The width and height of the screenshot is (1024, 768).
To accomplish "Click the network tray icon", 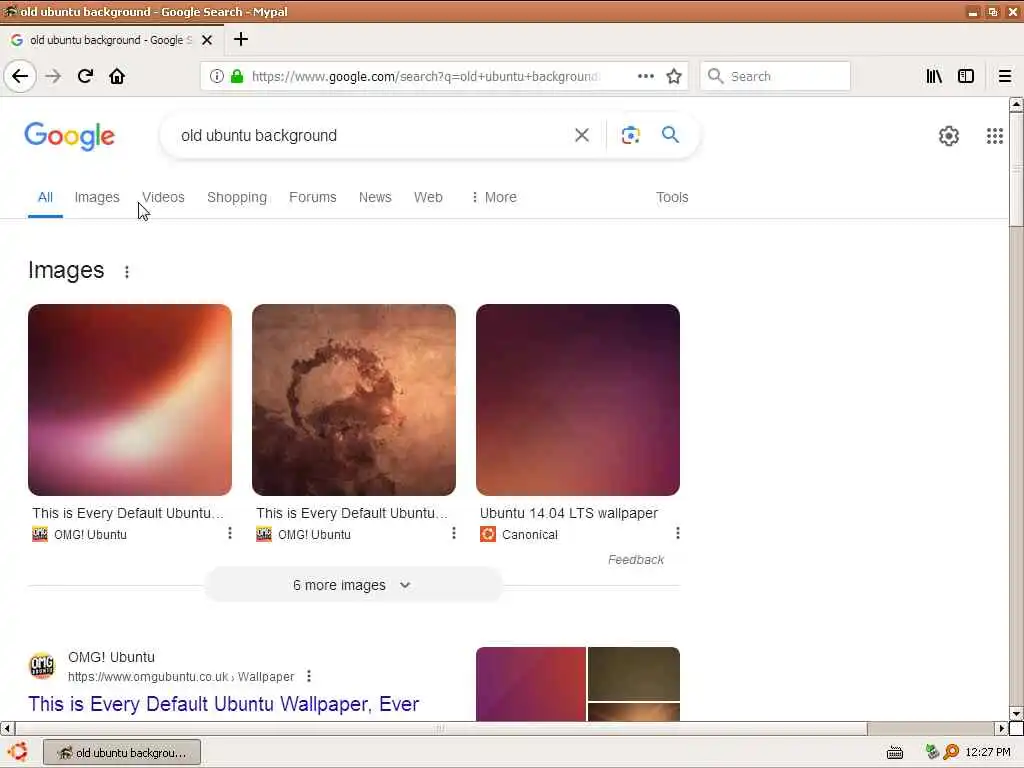I will pyautogui.click(x=932, y=752).
